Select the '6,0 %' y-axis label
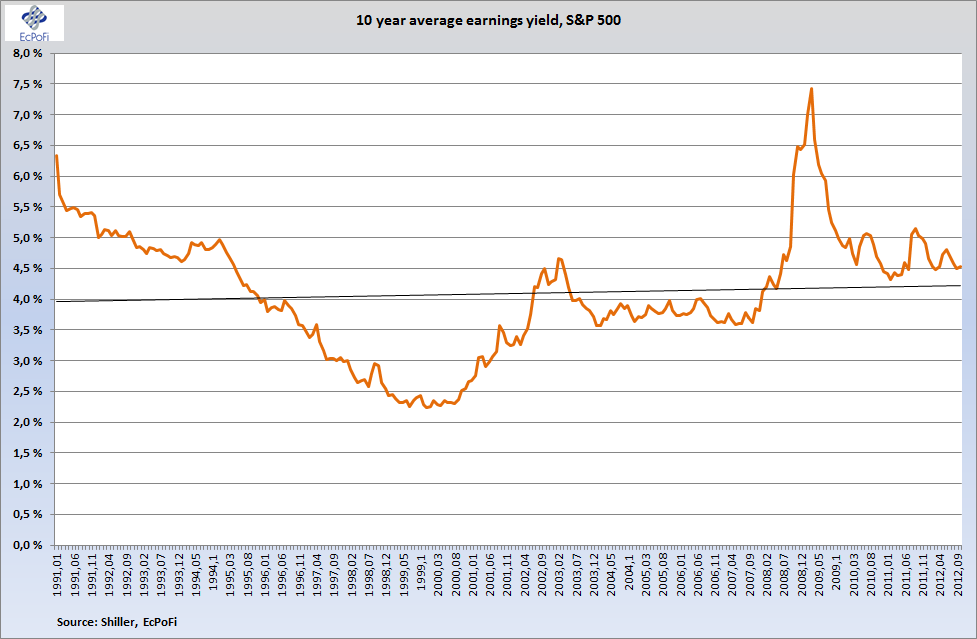This screenshot has width=977, height=639. pos(27,176)
